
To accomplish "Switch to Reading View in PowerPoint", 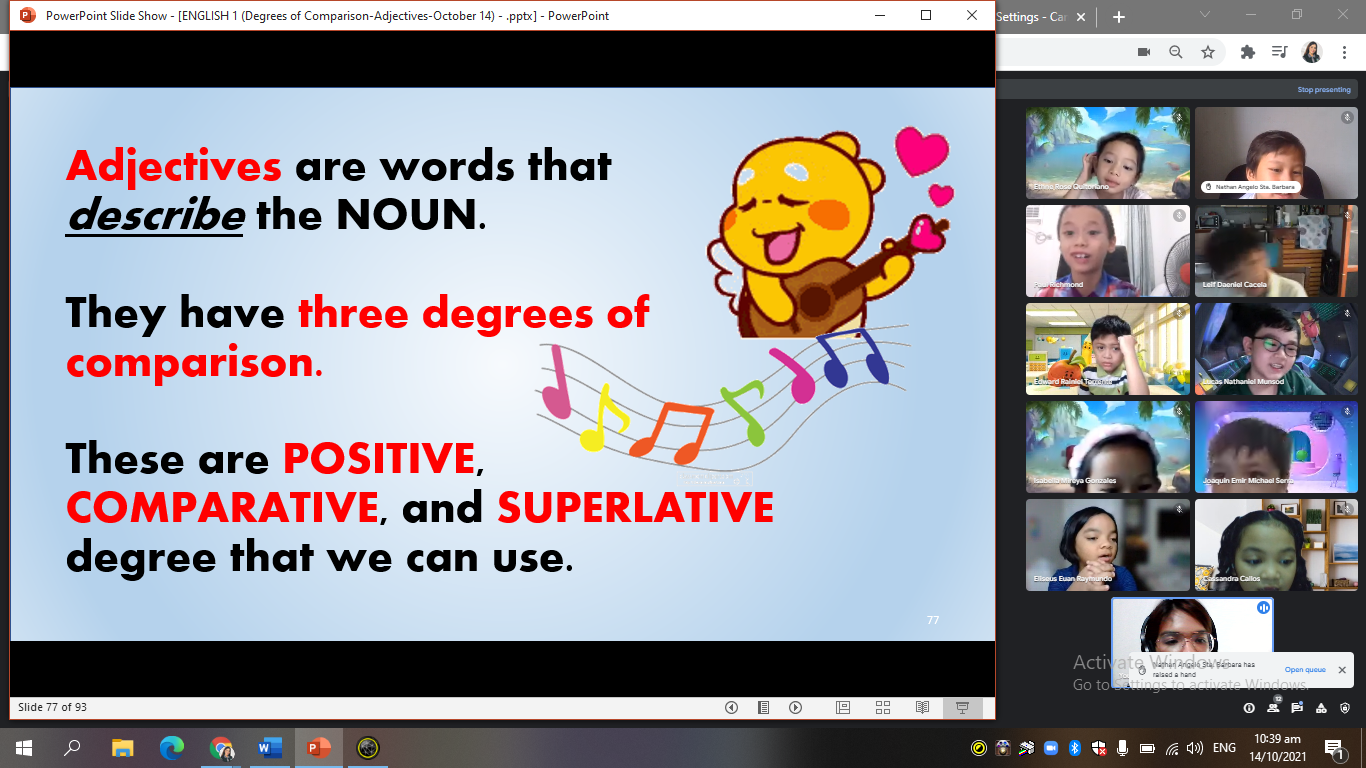I will coord(922,707).
